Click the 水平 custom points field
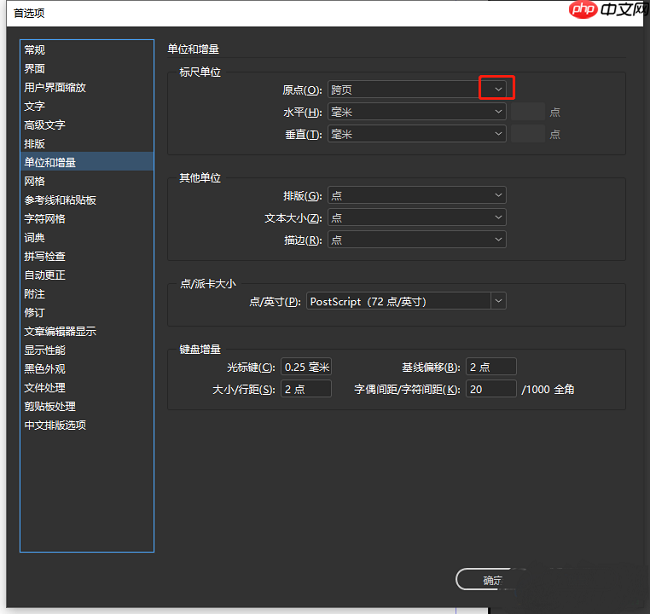 coord(528,112)
